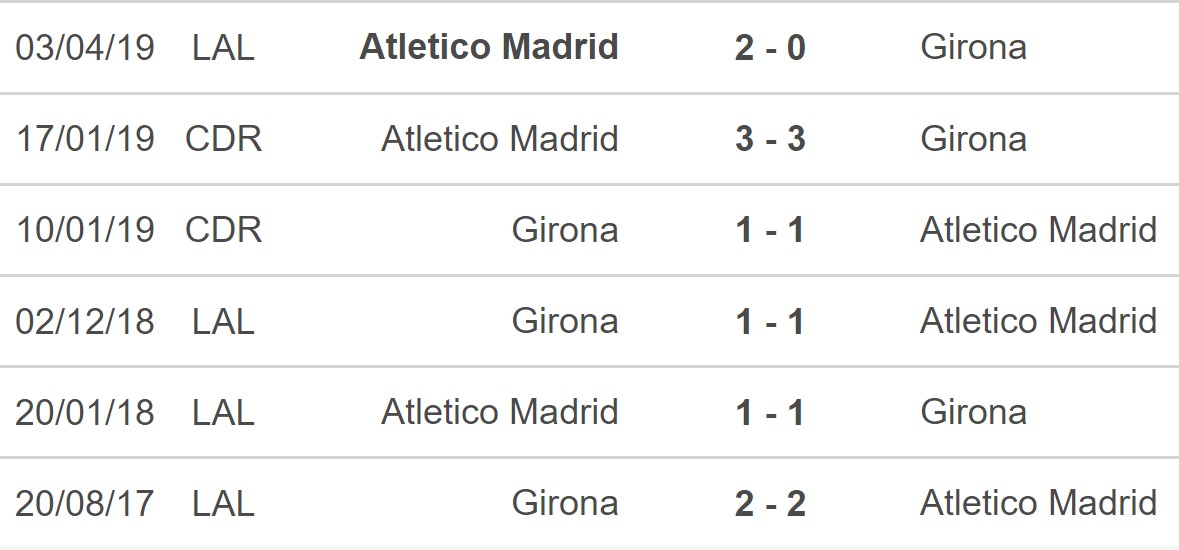This screenshot has height=550, width=1179.
Task: Click Atletico Madrid in the 20/01/18 row
Action: coord(500,412)
